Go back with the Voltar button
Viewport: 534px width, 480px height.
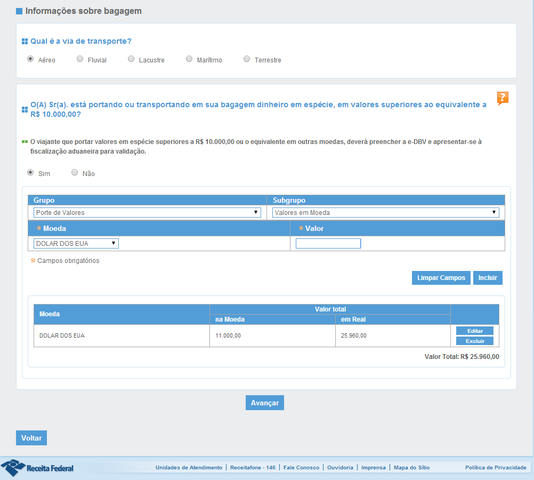31,438
